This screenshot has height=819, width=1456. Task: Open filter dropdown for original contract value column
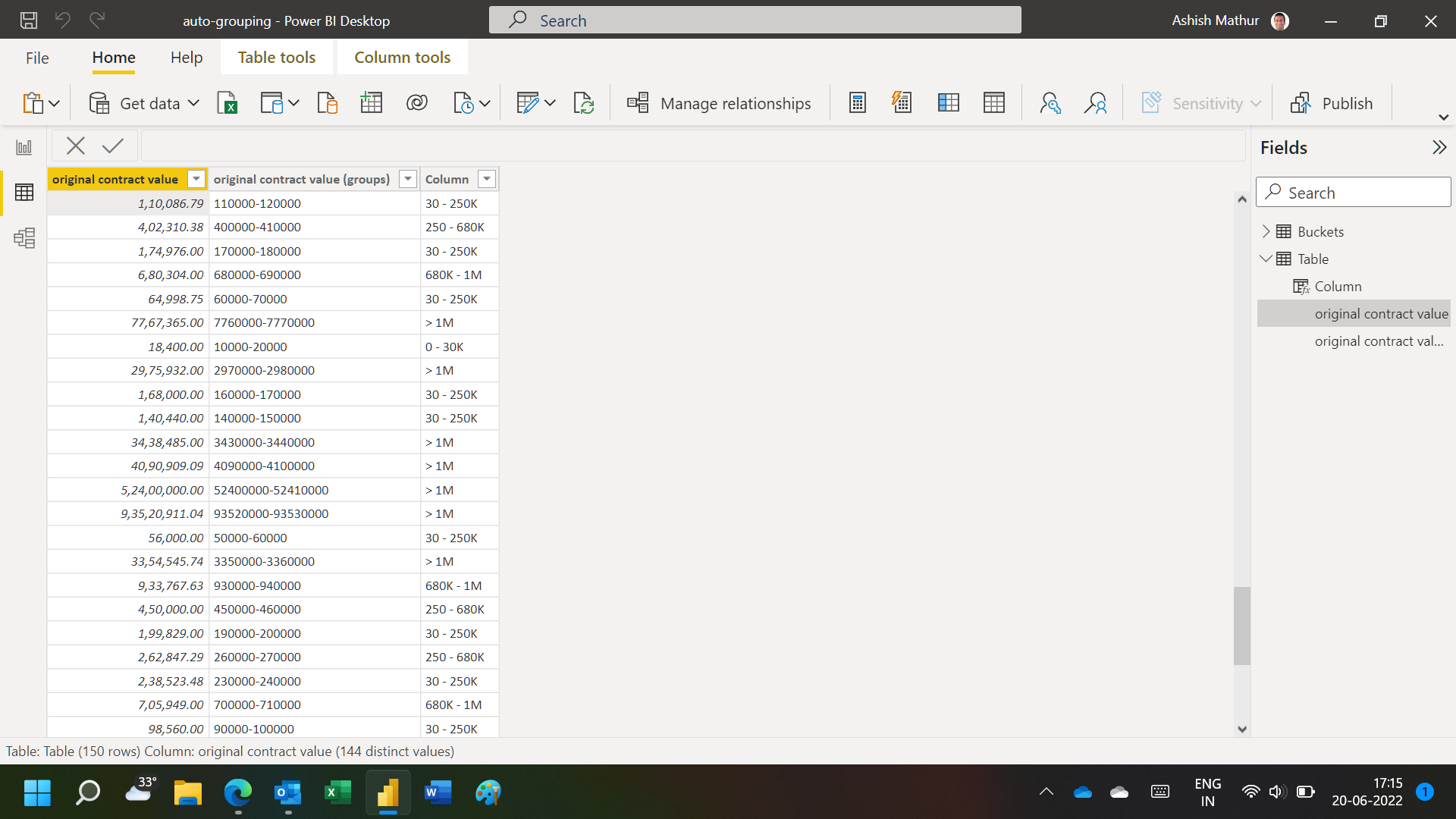point(196,179)
